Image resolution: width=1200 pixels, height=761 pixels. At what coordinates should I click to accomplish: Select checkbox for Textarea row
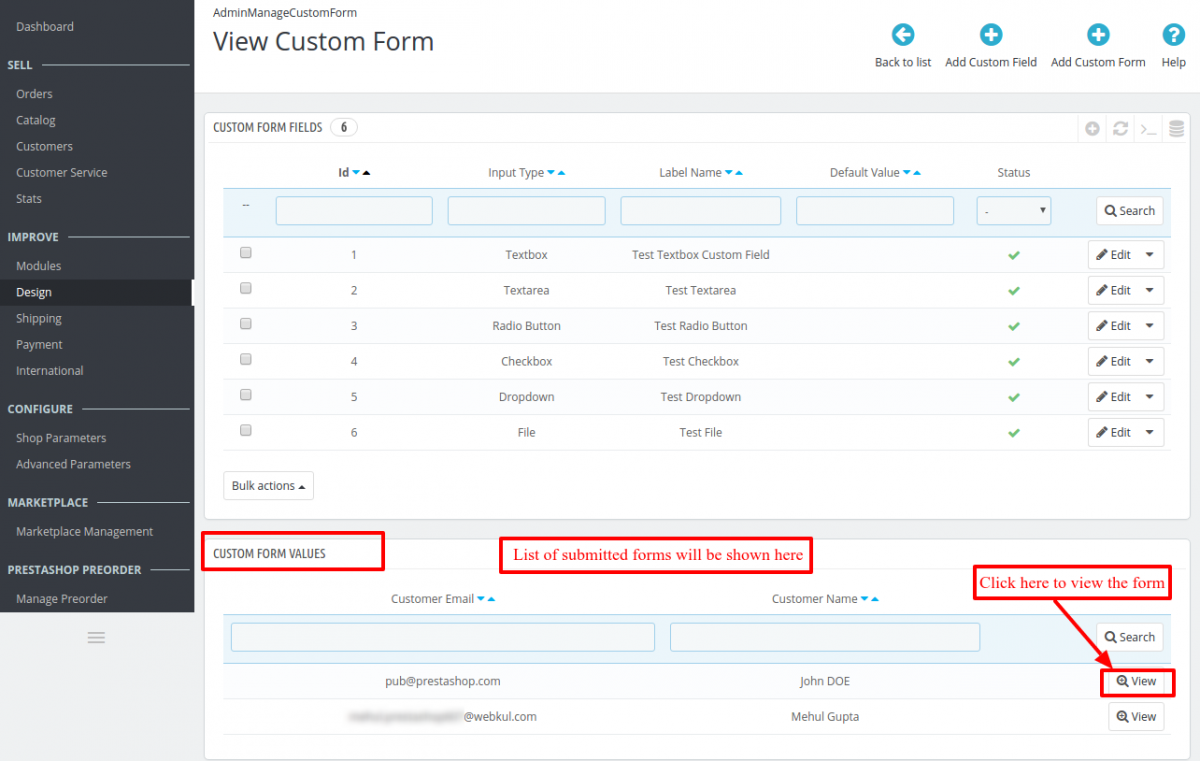pyautogui.click(x=246, y=288)
